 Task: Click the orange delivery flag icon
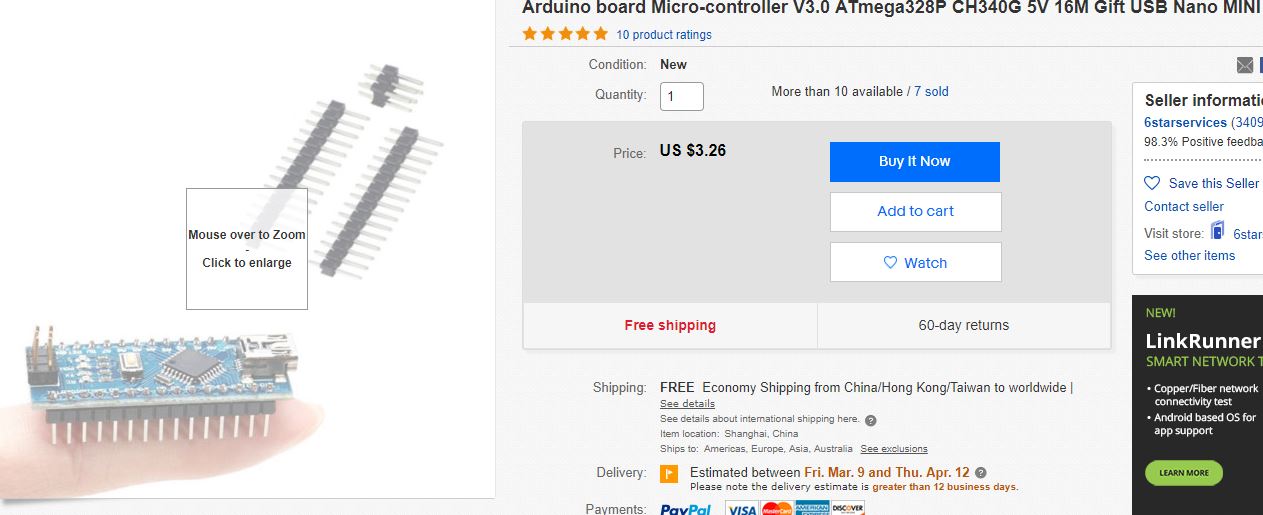[670, 474]
